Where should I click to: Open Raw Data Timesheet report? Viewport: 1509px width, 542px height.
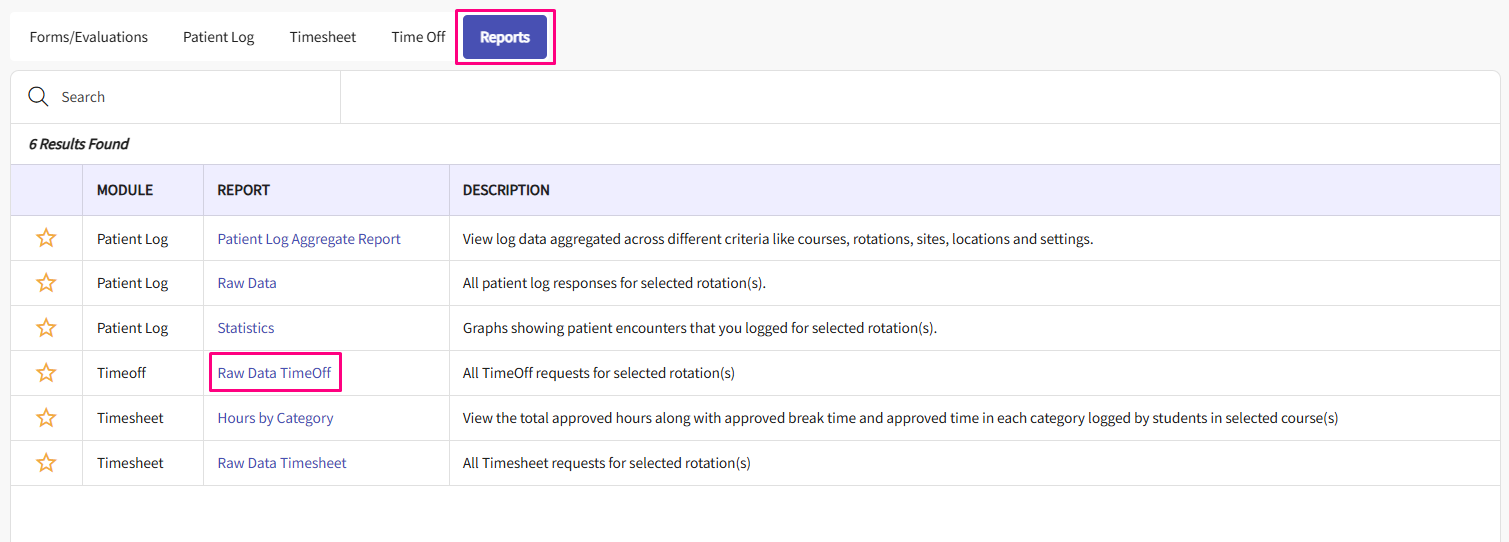coord(282,463)
